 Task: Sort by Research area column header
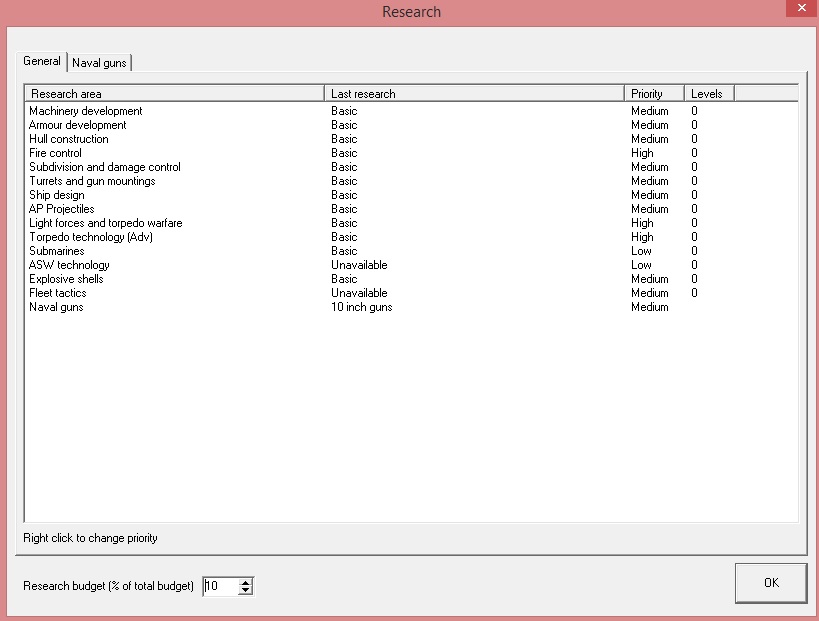[174, 94]
